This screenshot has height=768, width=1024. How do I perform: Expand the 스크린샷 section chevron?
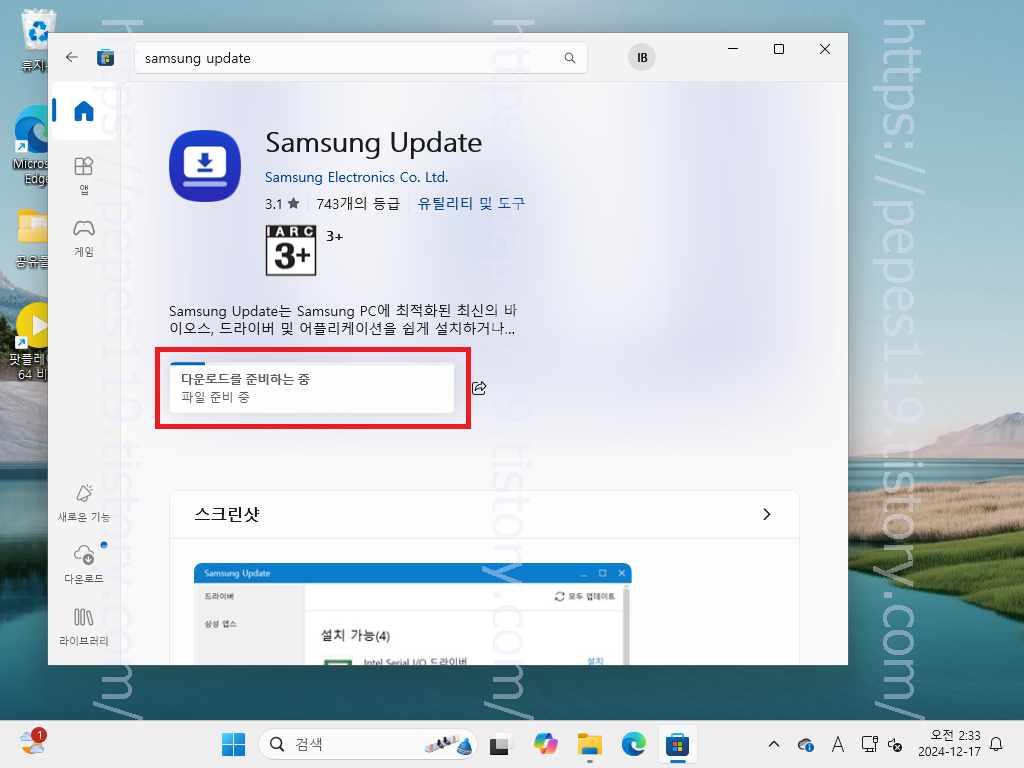767,515
